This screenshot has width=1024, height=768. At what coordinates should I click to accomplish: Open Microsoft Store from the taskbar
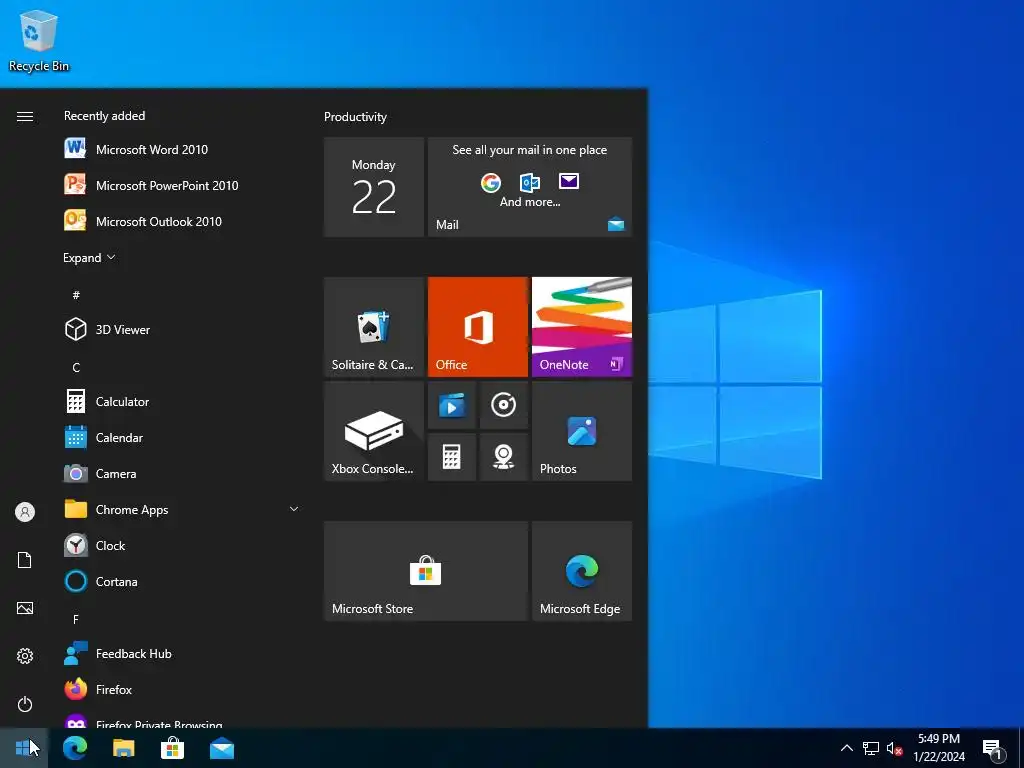172,748
